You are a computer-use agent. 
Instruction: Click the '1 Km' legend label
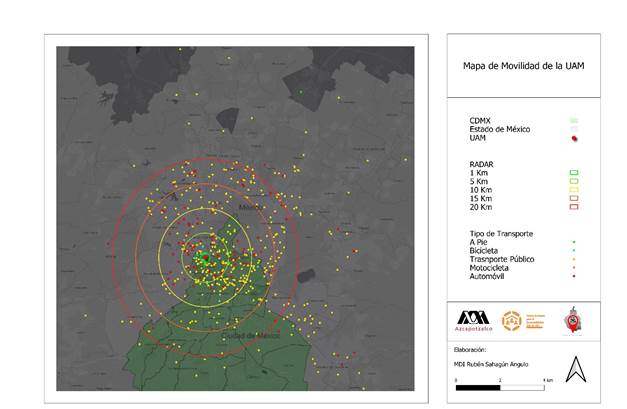tap(479, 173)
